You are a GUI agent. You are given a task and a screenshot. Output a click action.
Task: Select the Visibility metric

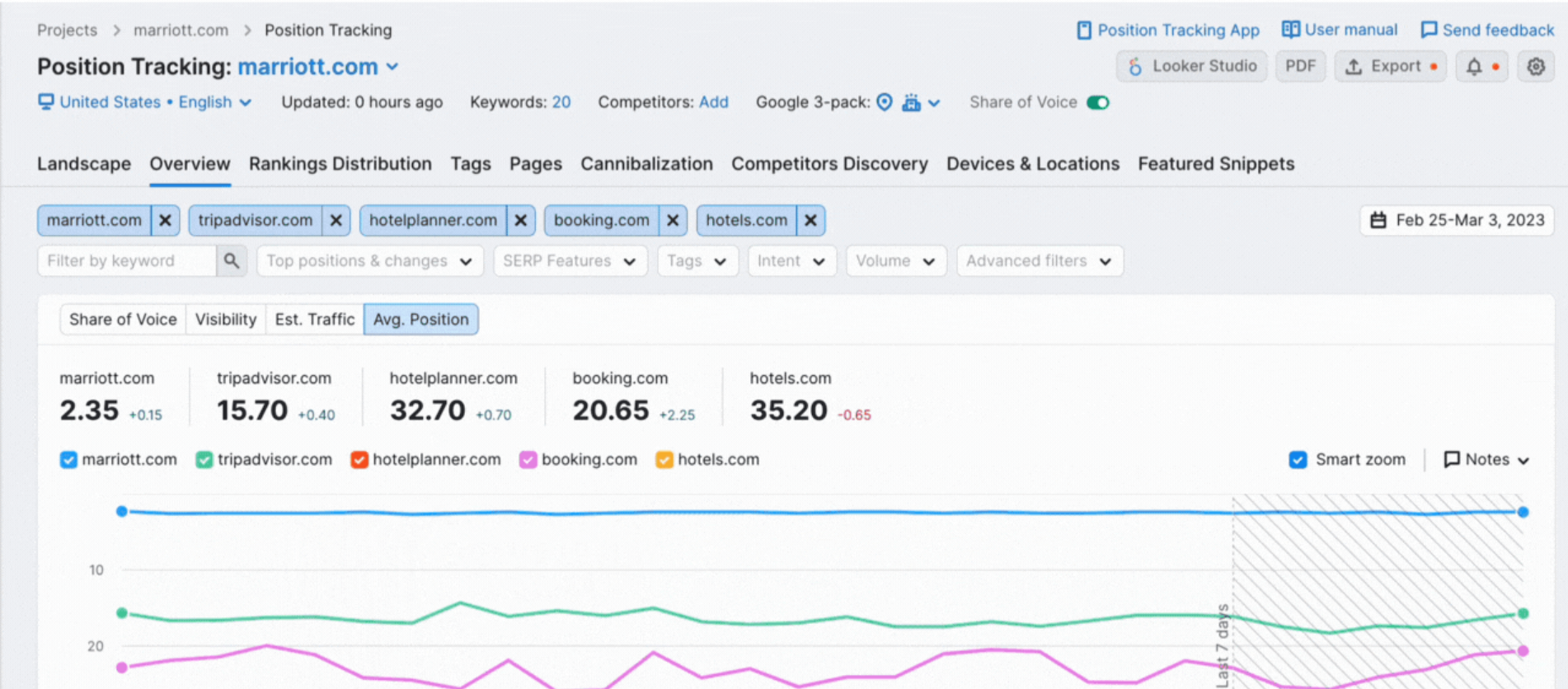click(x=226, y=320)
